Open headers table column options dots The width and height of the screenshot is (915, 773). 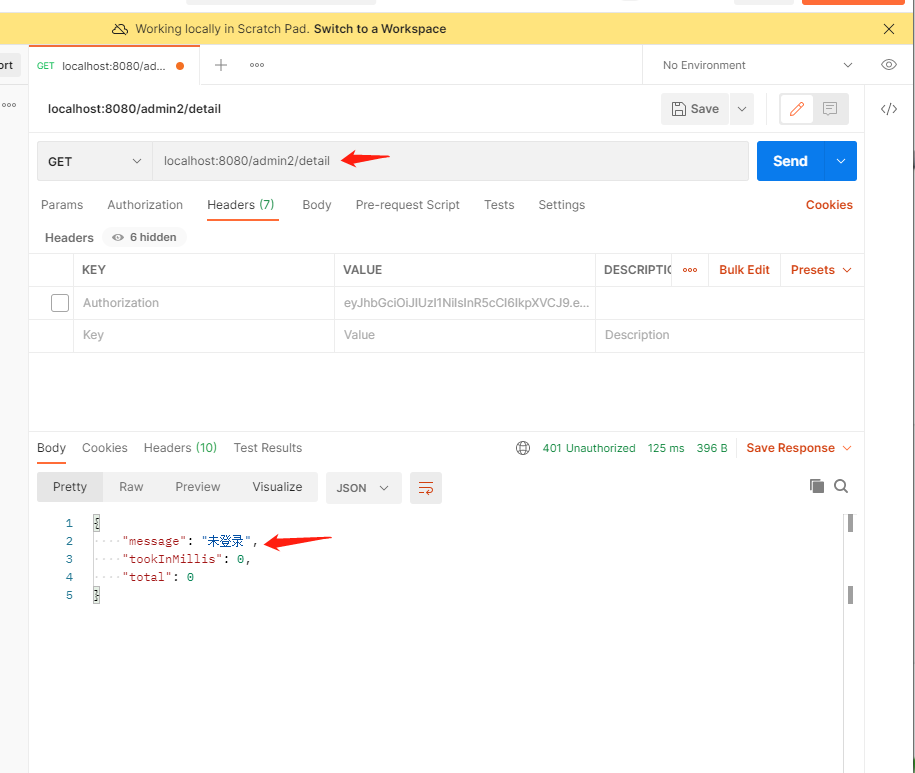[x=690, y=270]
